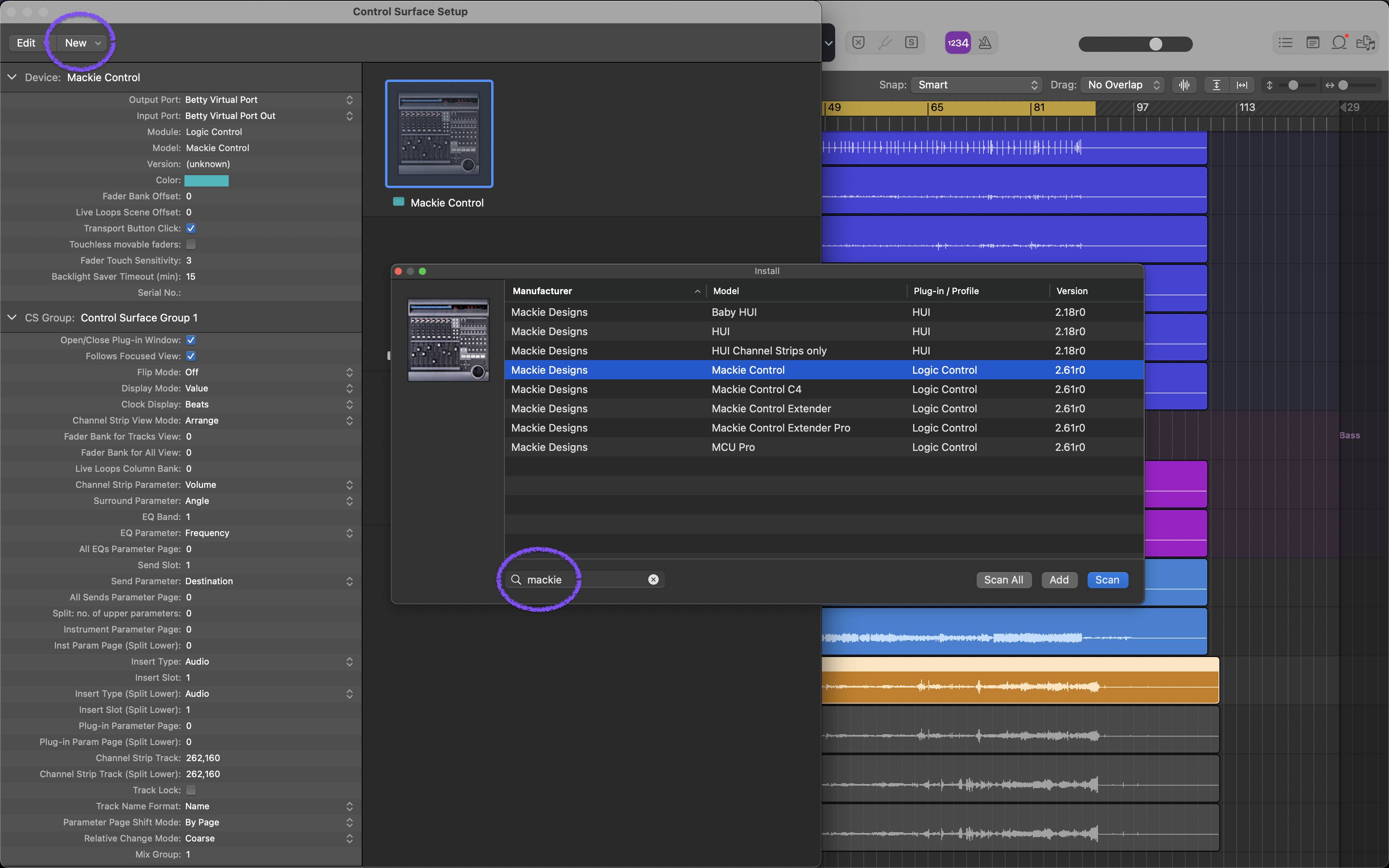
Task: Collapse the Device: Mackie Control disclosure triangle
Action: coord(12,77)
